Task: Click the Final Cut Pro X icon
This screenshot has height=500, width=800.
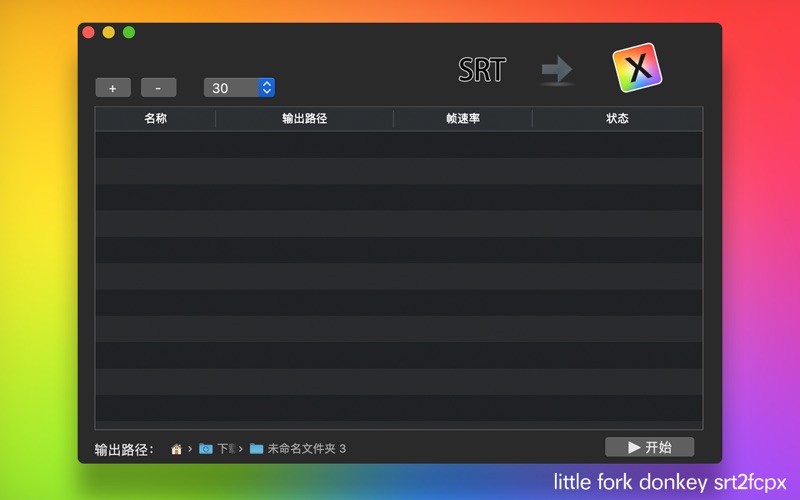Action: [638, 68]
